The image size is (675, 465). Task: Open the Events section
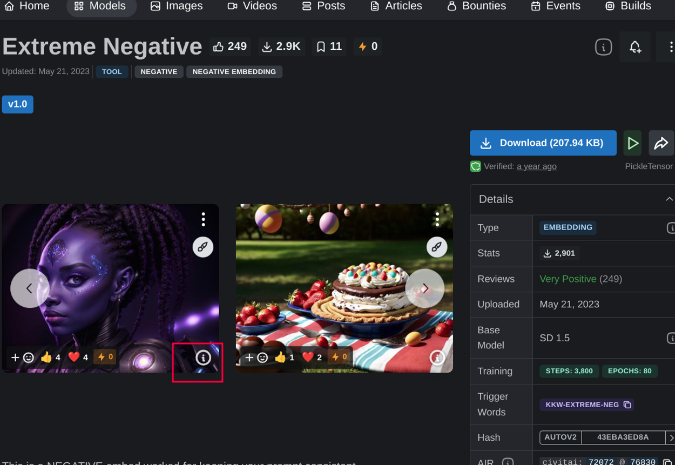(x=556, y=6)
